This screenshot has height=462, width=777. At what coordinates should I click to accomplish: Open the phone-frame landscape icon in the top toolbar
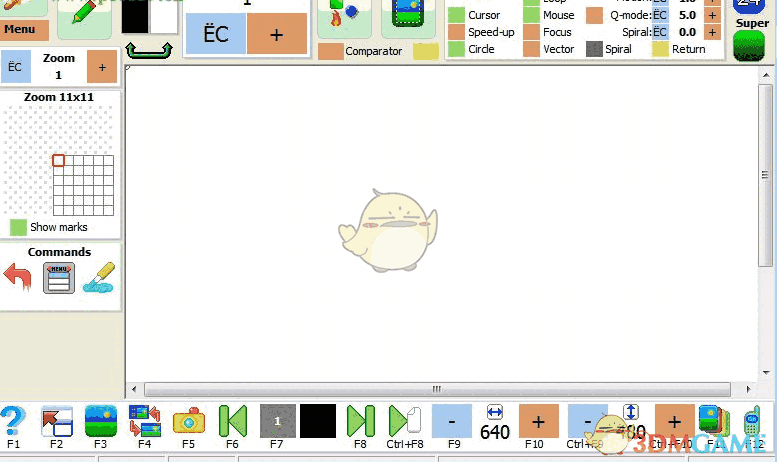(408, 16)
